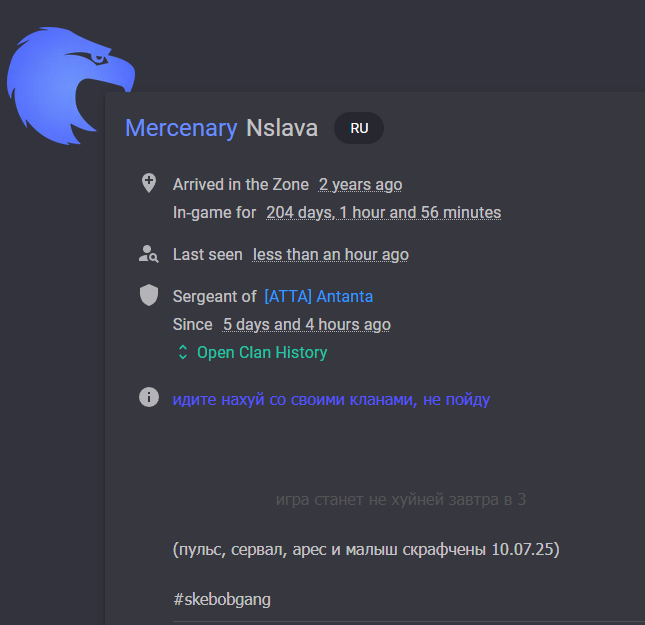Click the location pin arrival icon
Screen dimensions: 645x625
[149, 183]
